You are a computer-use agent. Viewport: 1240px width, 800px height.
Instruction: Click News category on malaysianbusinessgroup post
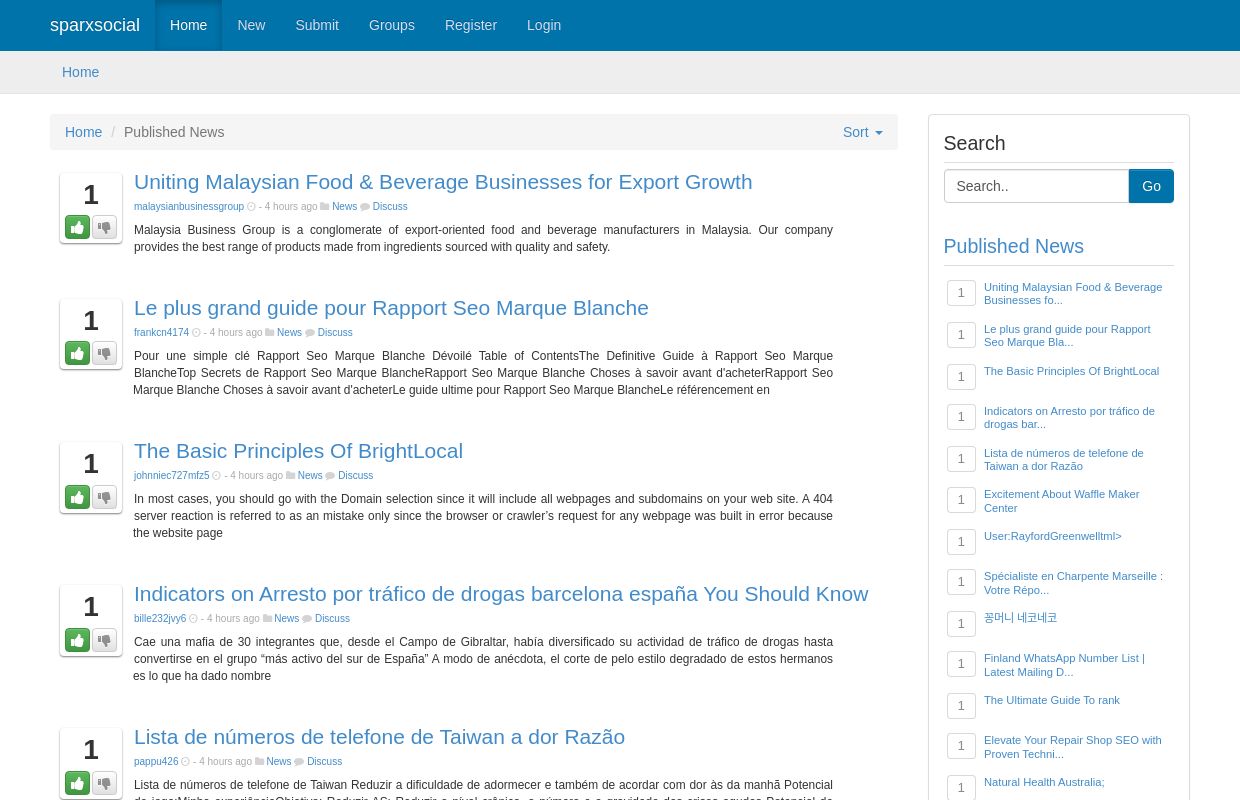pyautogui.click(x=344, y=207)
